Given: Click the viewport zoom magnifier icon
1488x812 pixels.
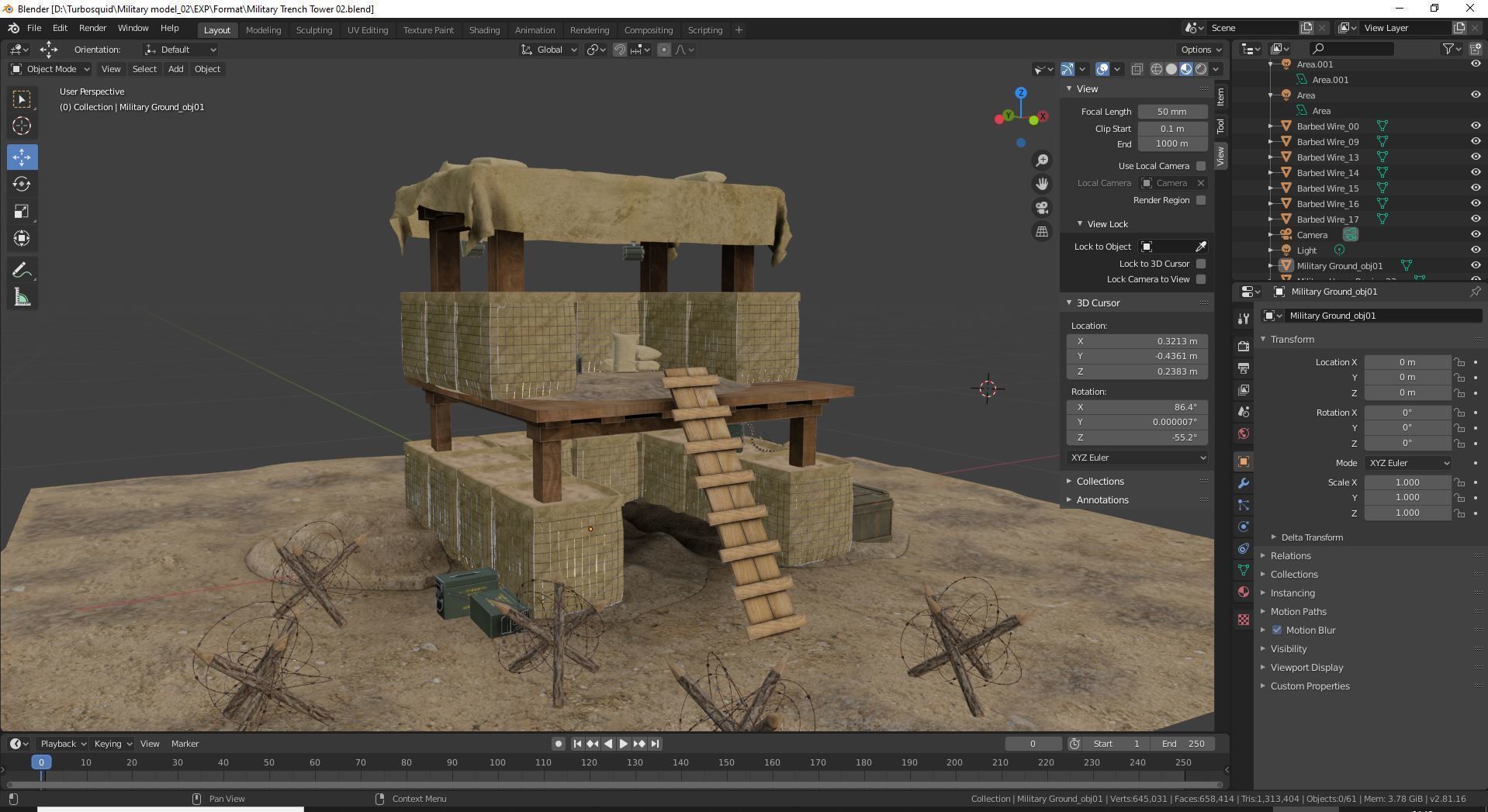Looking at the screenshot, I should click(x=1042, y=160).
